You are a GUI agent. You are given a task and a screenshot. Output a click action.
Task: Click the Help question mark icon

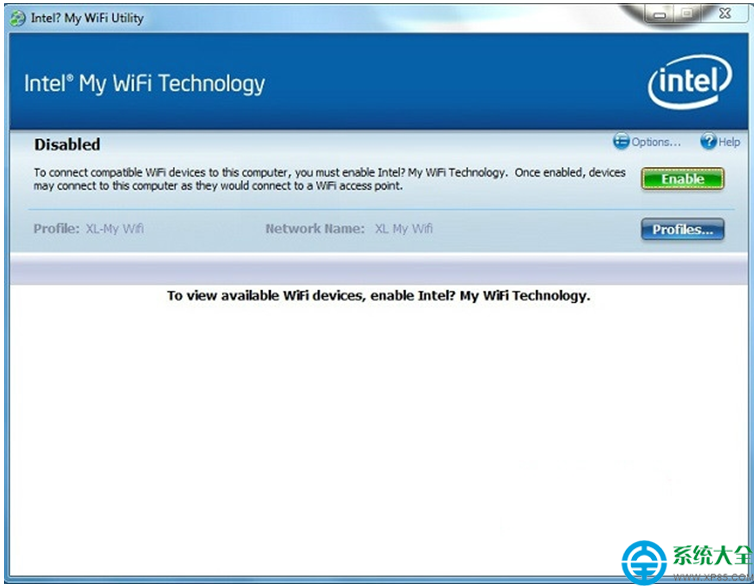(x=708, y=141)
